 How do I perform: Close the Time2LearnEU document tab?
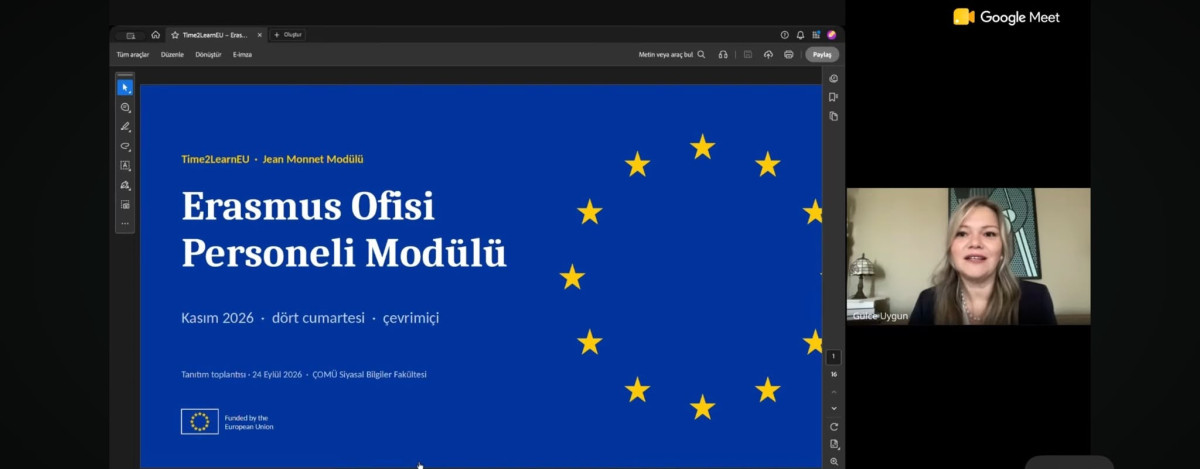260,35
